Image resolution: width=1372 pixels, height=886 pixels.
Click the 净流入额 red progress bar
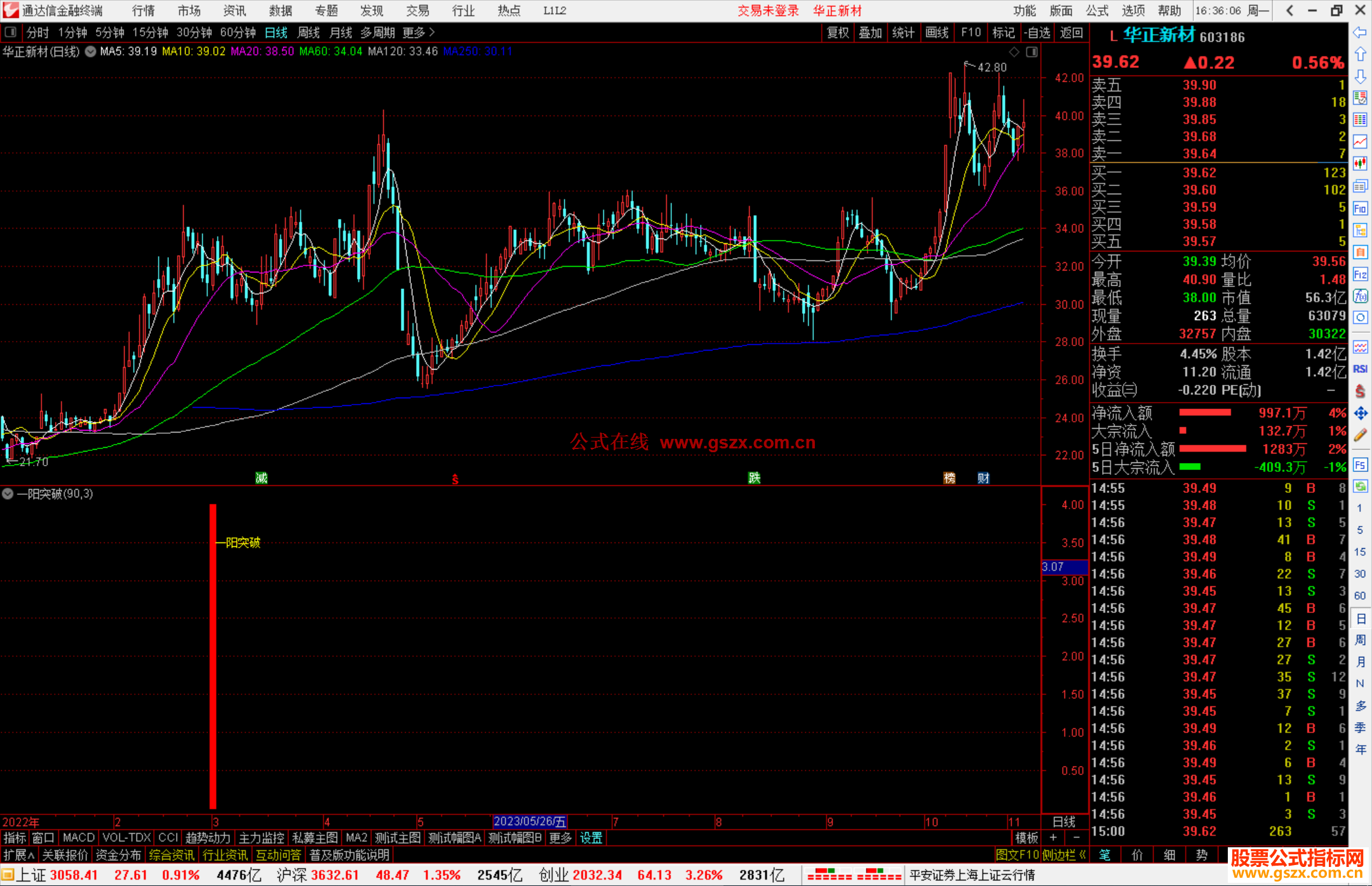1205,413
